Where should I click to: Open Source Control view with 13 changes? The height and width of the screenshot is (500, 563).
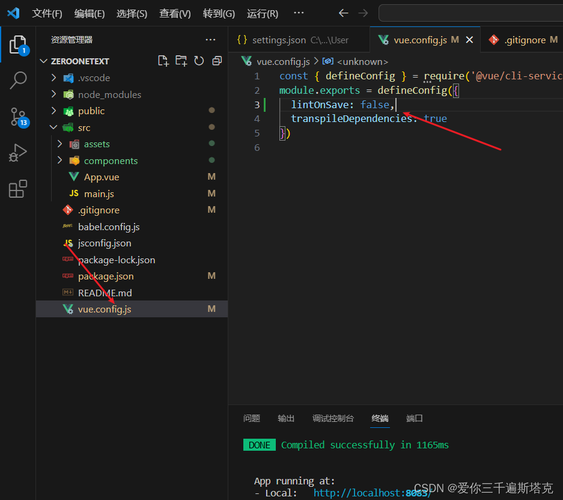click(19, 117)
